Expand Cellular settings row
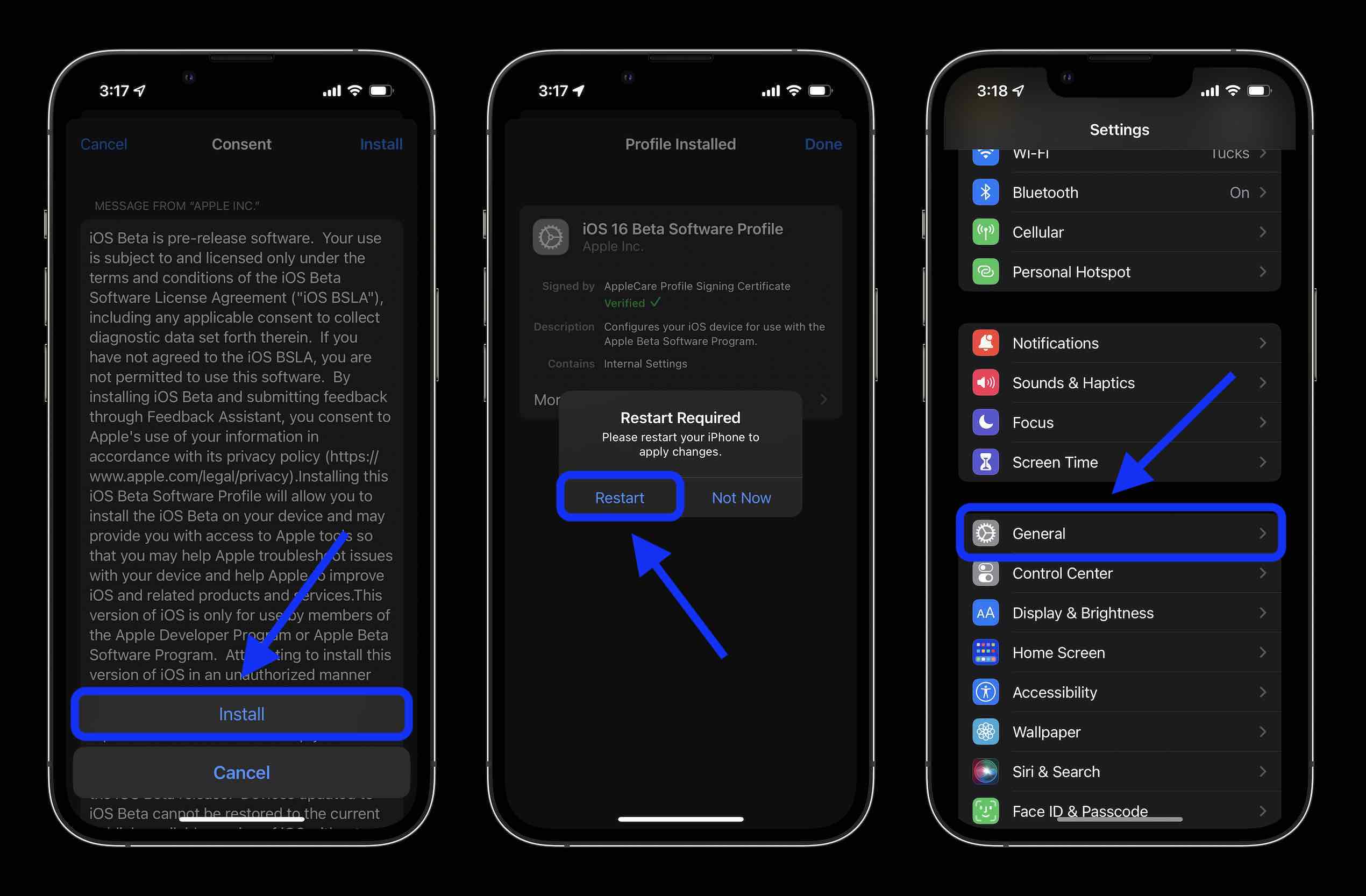Image resolution: width=1366 pixels, height=896 pixels. point(1119,232)
